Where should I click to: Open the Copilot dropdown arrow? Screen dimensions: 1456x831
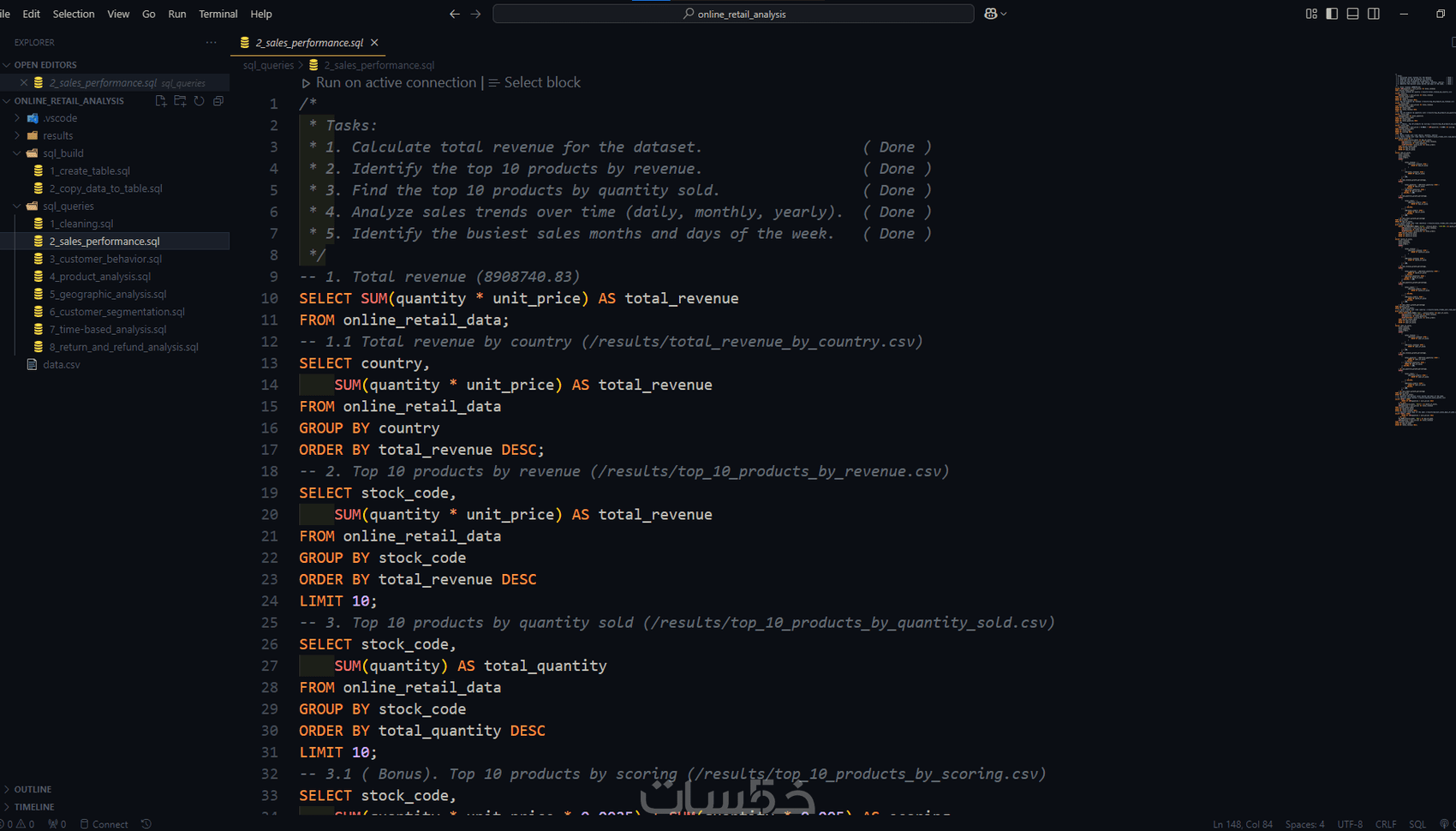click(1004, 14)
